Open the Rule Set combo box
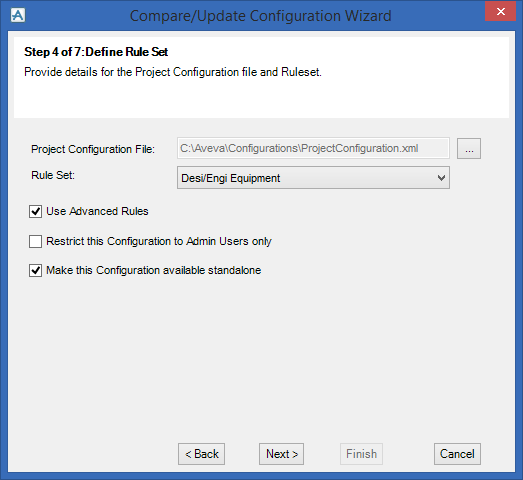The height and width of the screenshot is (480, 523). click(x=313, y=178)
